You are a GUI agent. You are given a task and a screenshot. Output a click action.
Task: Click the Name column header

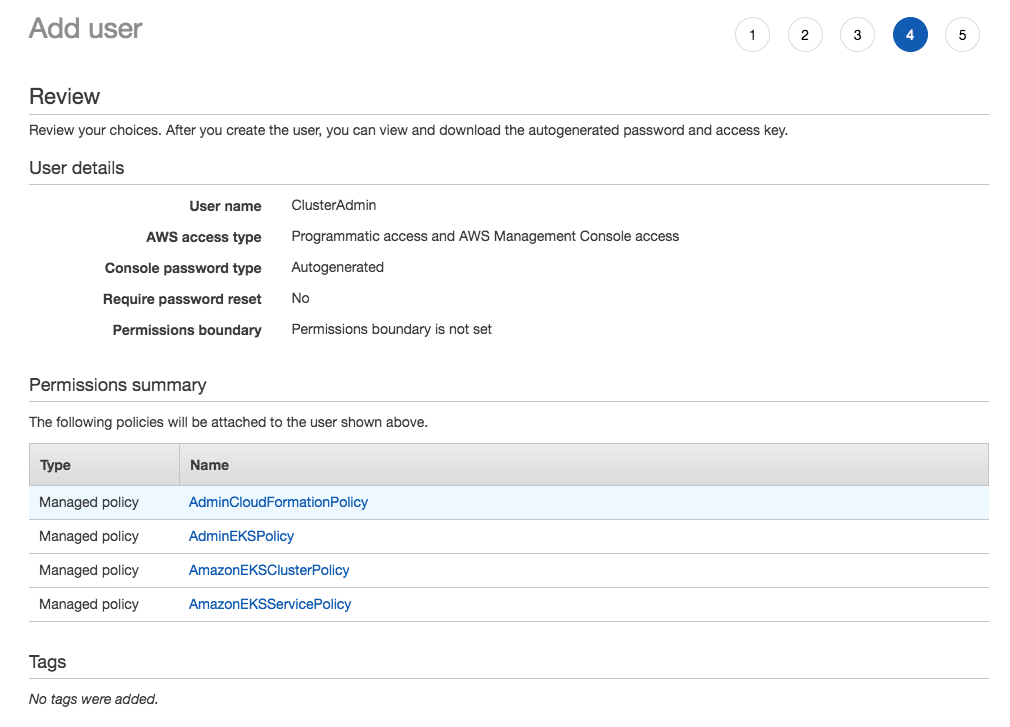point(584,465)
